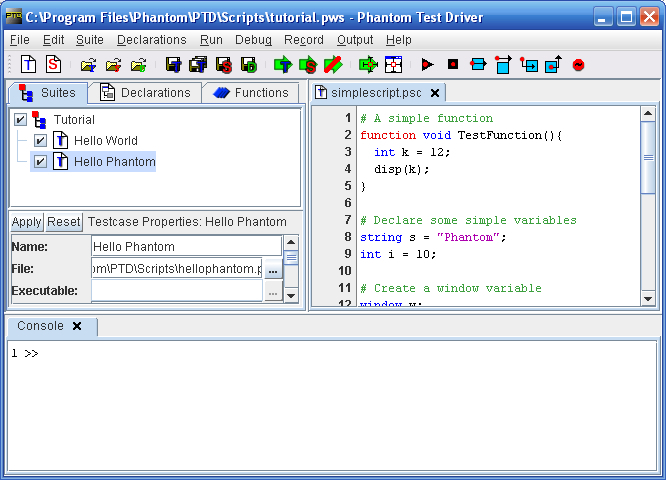Click the save declarations floppy icon with D
666x480 pixels.
(x=249, y=65)
